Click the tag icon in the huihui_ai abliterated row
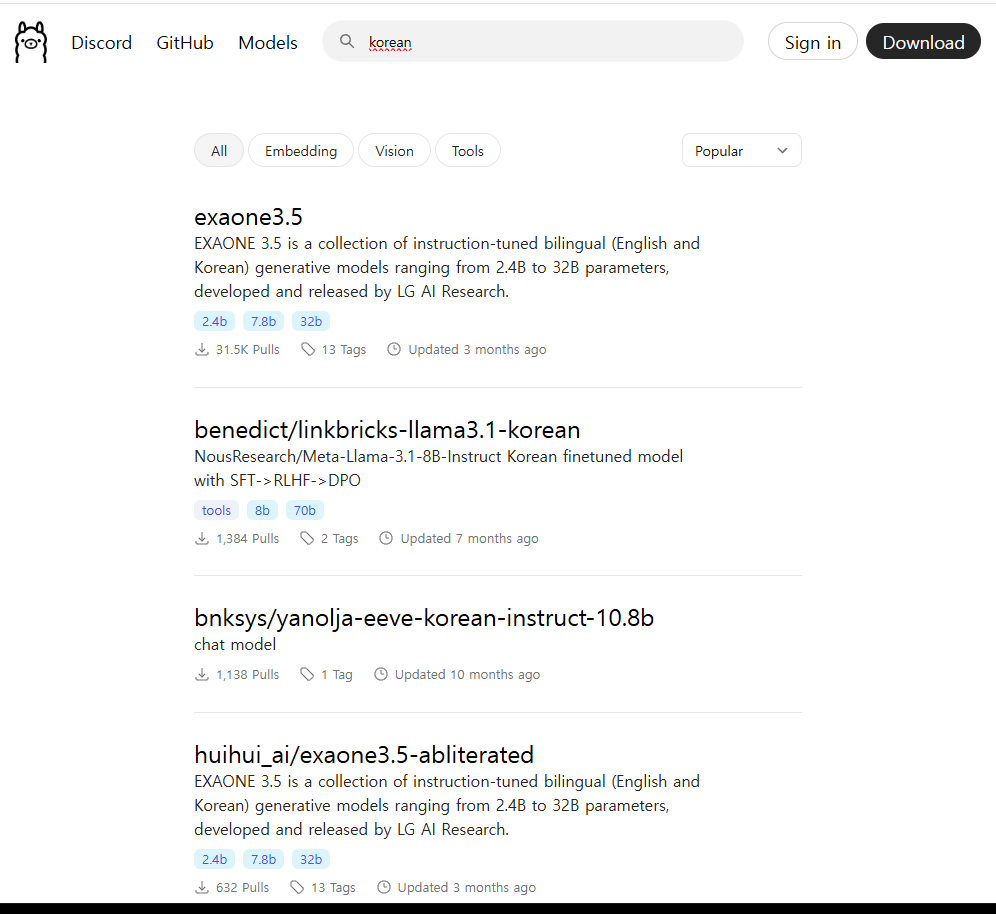The height and width of the screenshot is (914, 996). pyautogui.click(x=297, y=887)
